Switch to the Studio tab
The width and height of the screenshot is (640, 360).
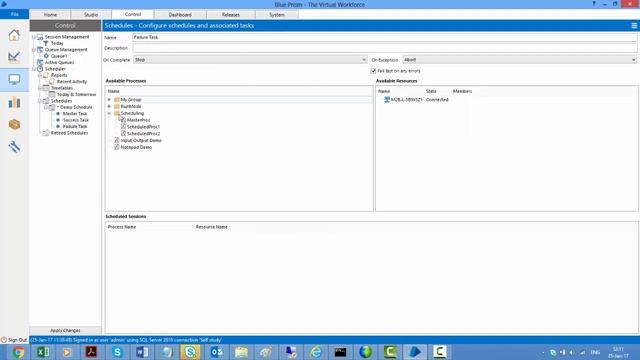(x=91, y=15)
